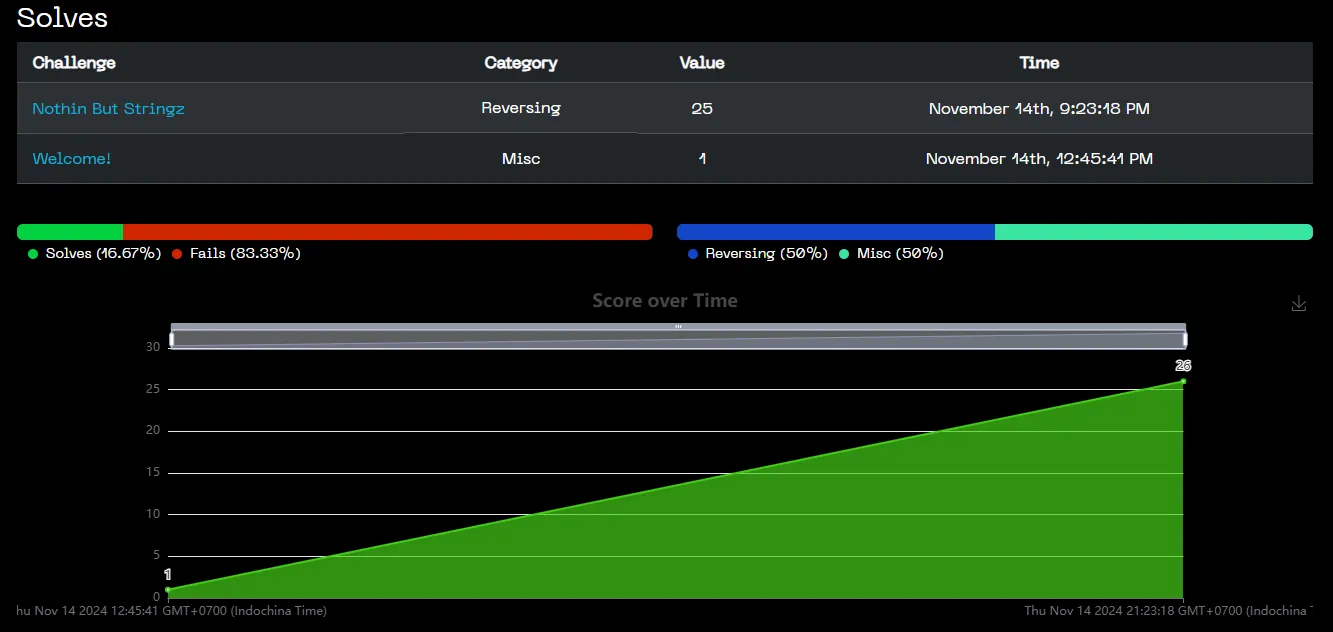Click the teal Misc segment of category bar
This screenshot has height=632, width=1333.
click(x=1153, y=232)
